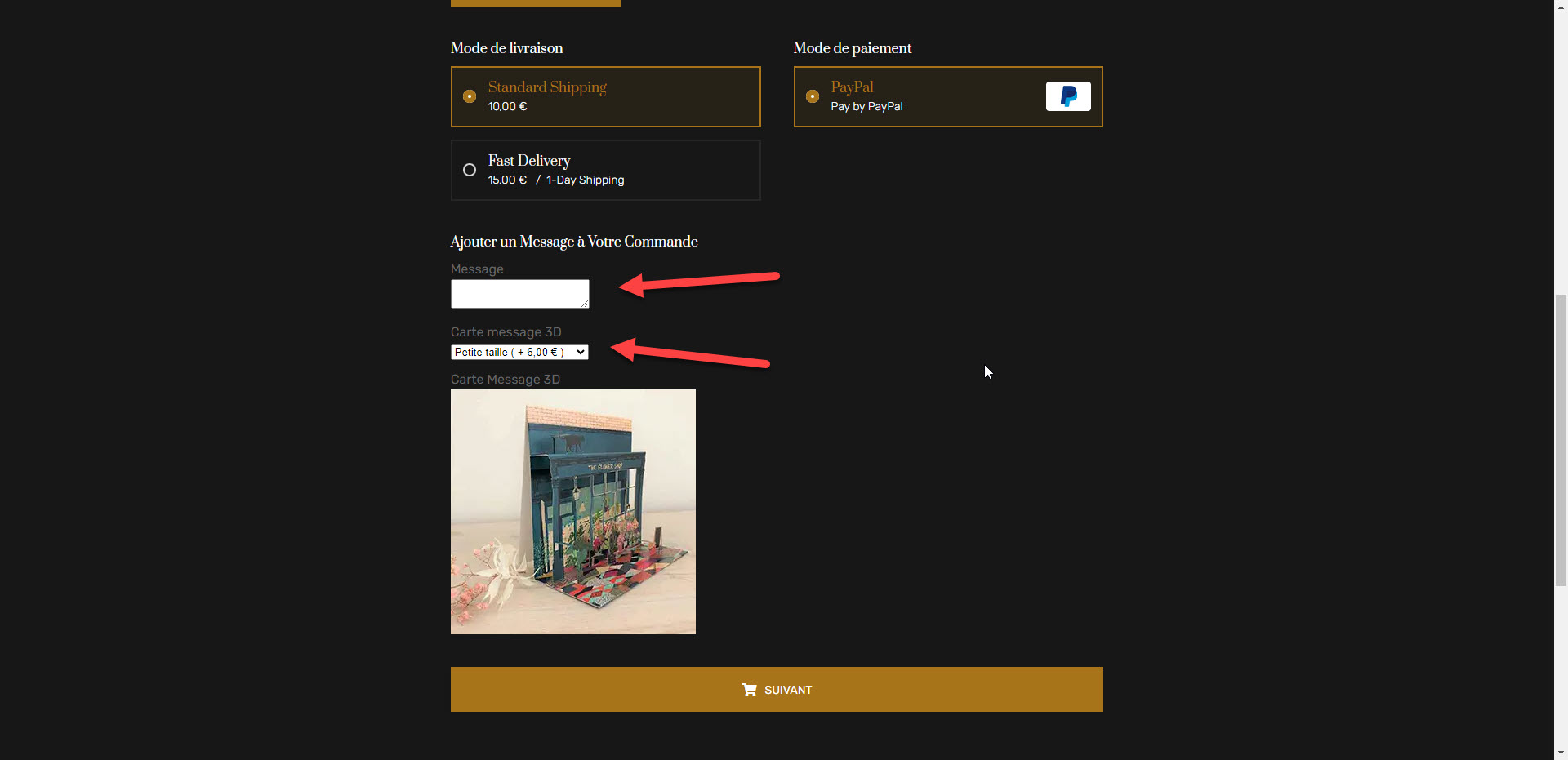Click the scrollbar down arrow

tap(1561, 753)
